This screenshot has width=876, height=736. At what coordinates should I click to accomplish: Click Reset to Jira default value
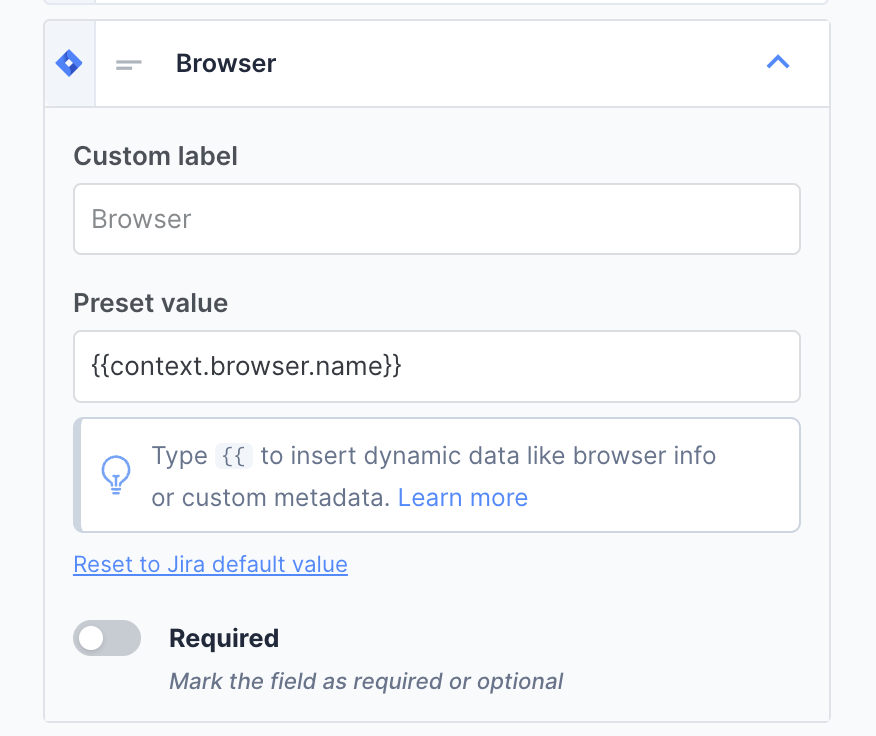[210, 564]
